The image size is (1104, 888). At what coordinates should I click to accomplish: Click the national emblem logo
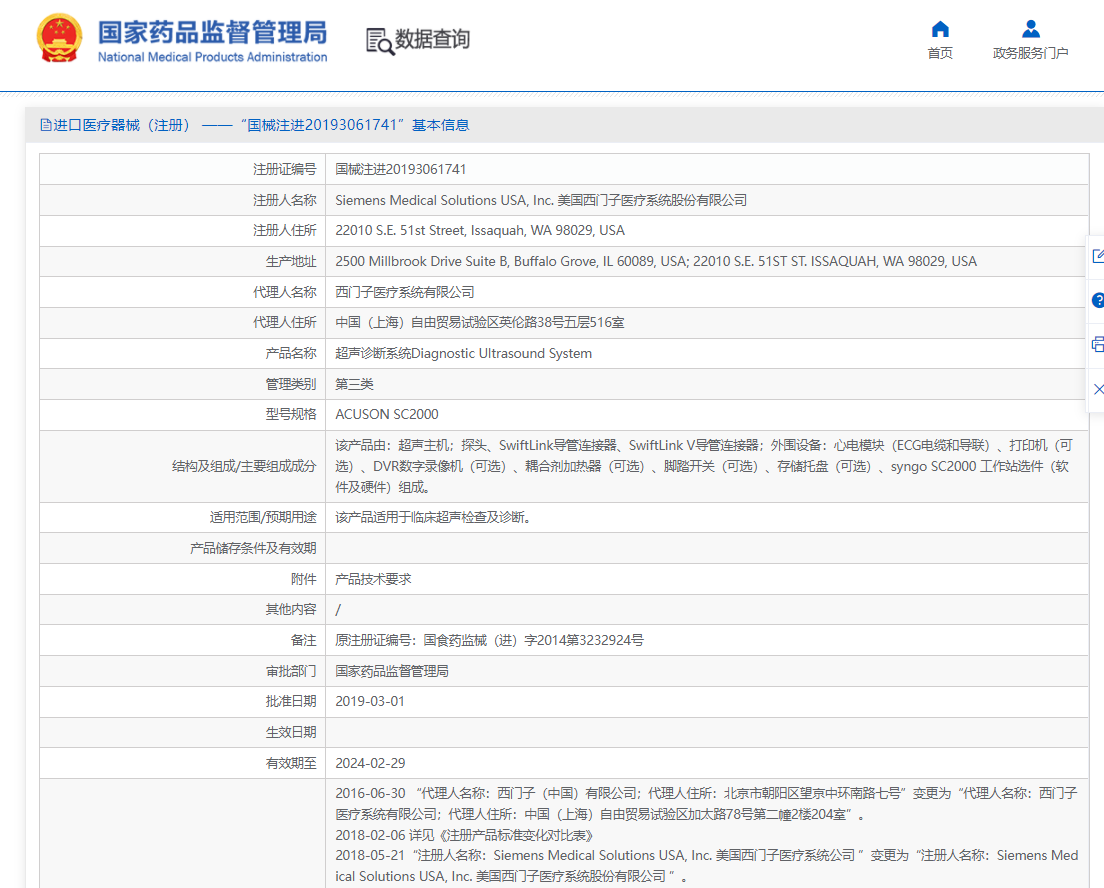pos(59,38)
